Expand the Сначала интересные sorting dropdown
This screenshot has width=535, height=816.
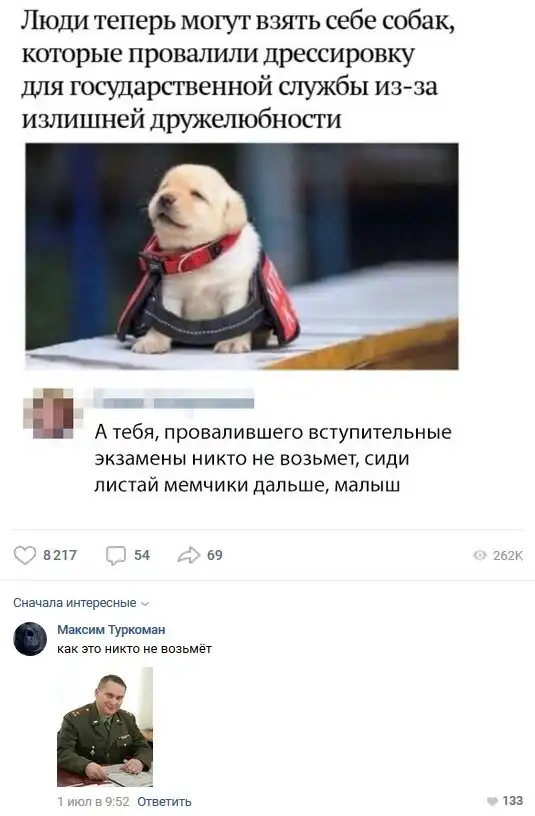click(81, 603)
